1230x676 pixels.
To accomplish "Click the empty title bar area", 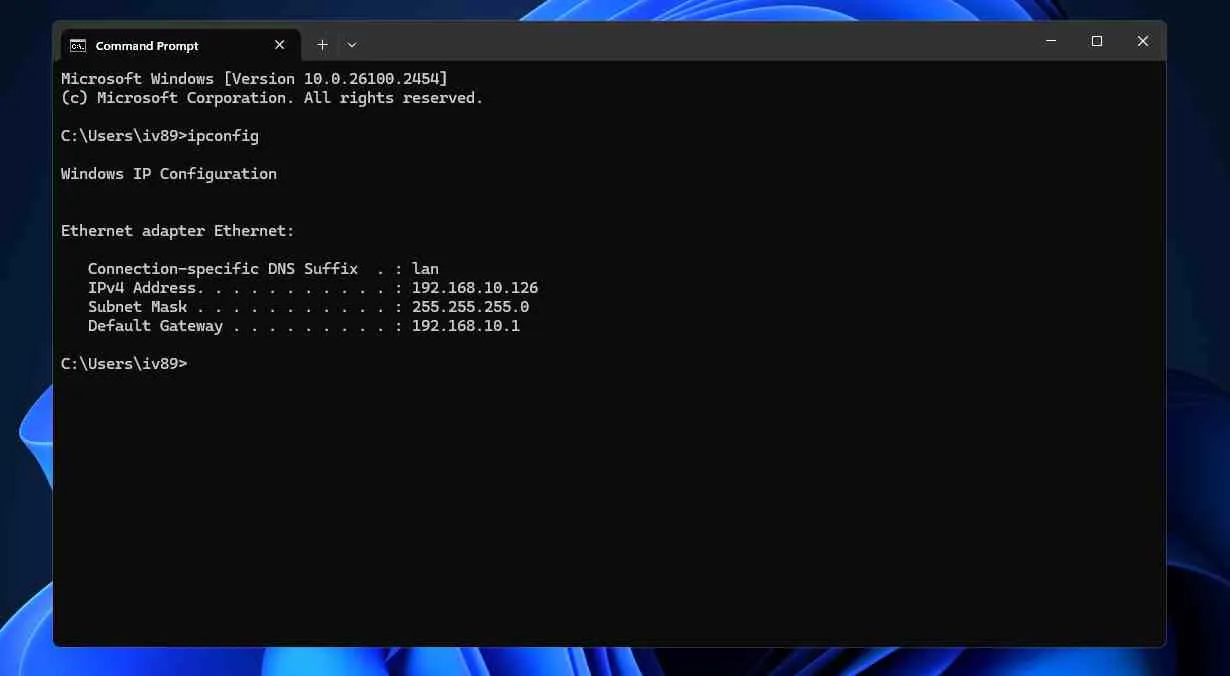I will (x=700, y=42).
